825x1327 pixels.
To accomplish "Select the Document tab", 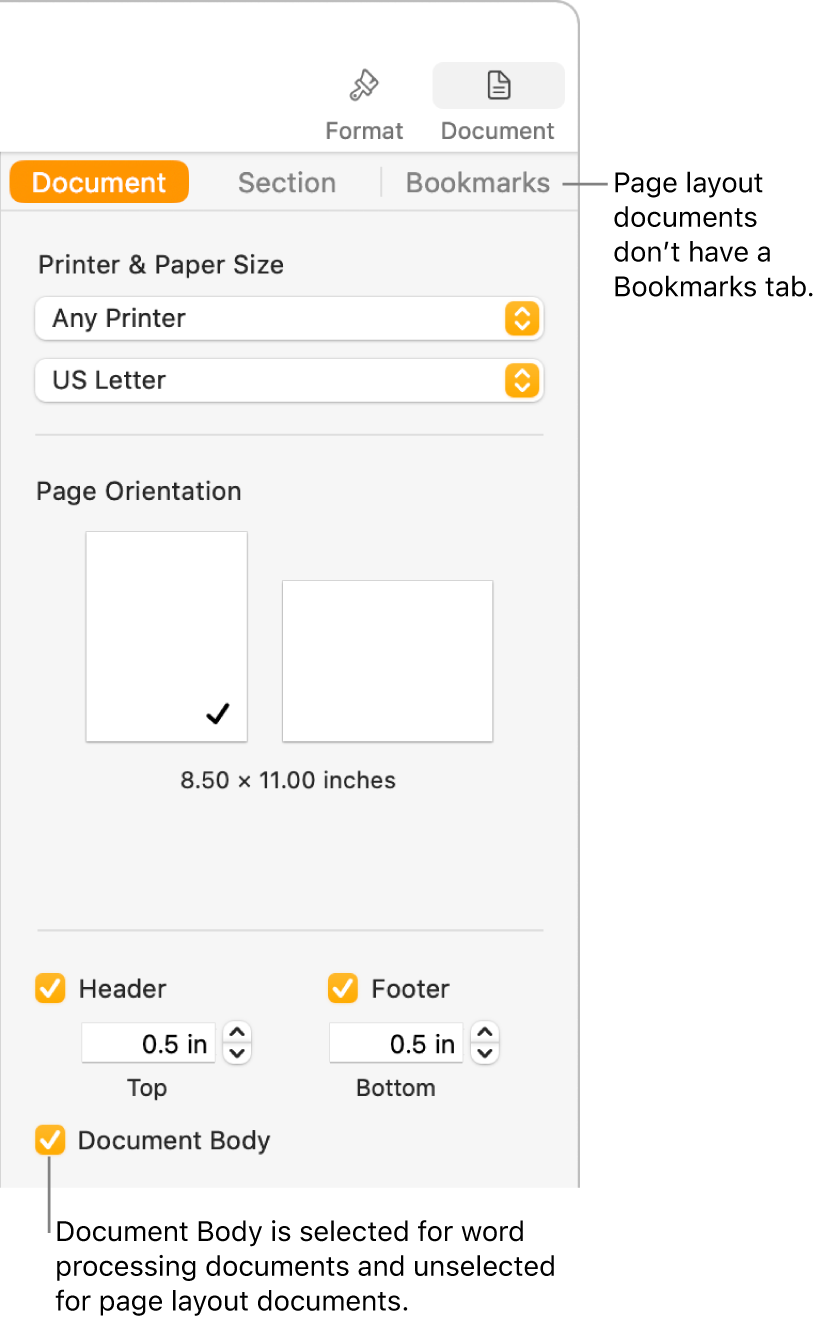I will pos(99,183).
